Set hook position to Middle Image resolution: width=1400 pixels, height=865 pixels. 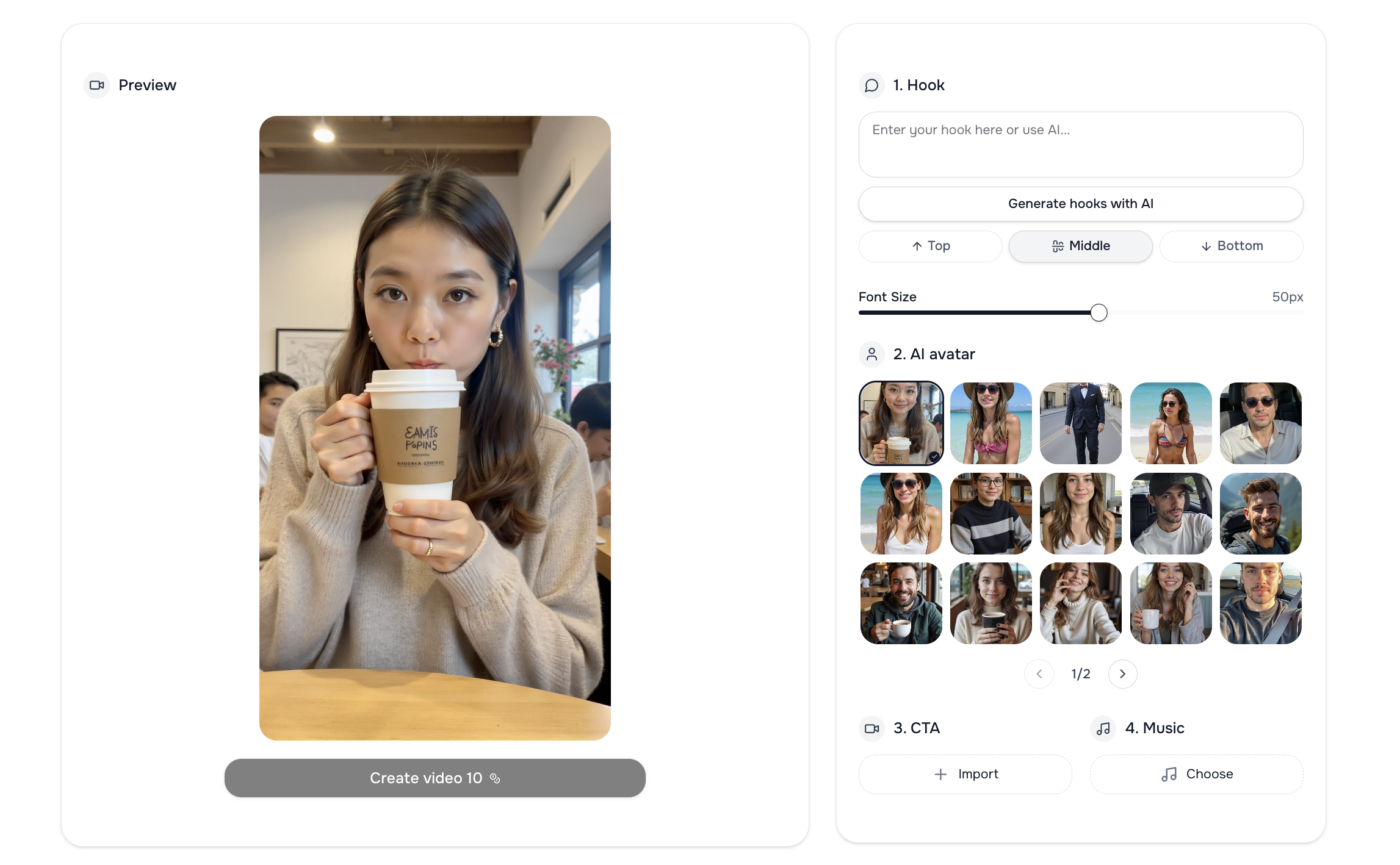click(x=1080, y=246)
